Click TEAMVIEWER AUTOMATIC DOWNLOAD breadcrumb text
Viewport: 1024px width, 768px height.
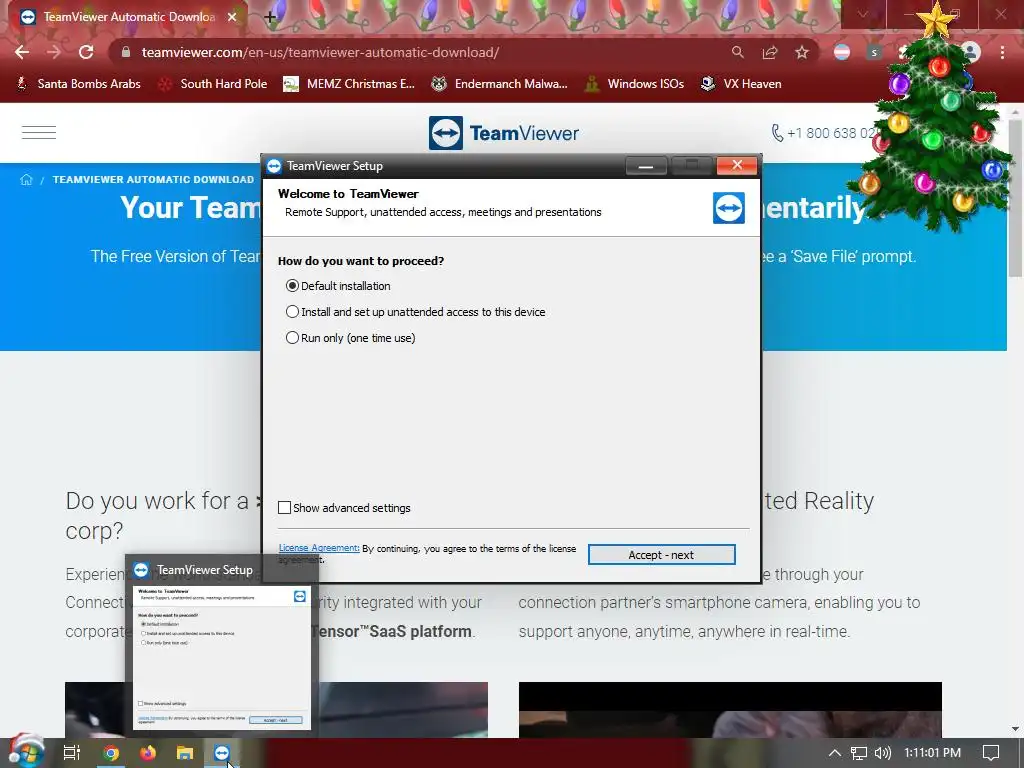coord(153,180)
